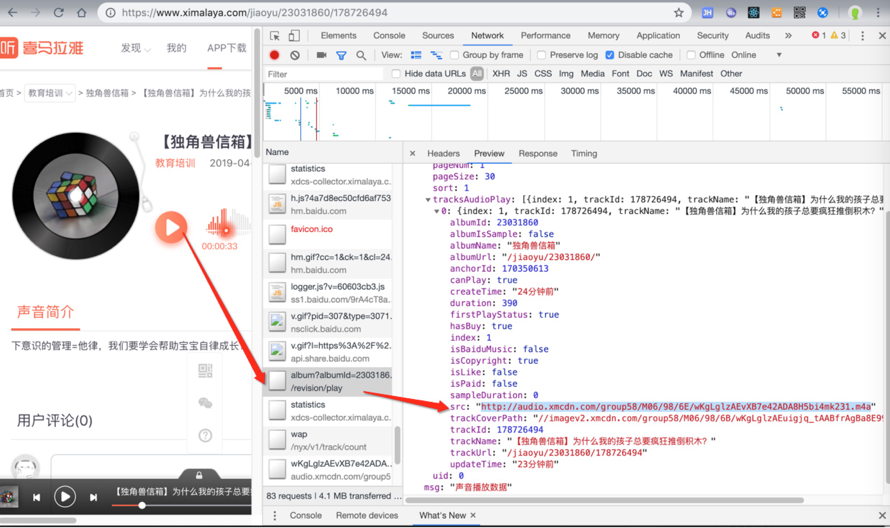Click the bottom player progress slider handle

(x=142, y=505)
